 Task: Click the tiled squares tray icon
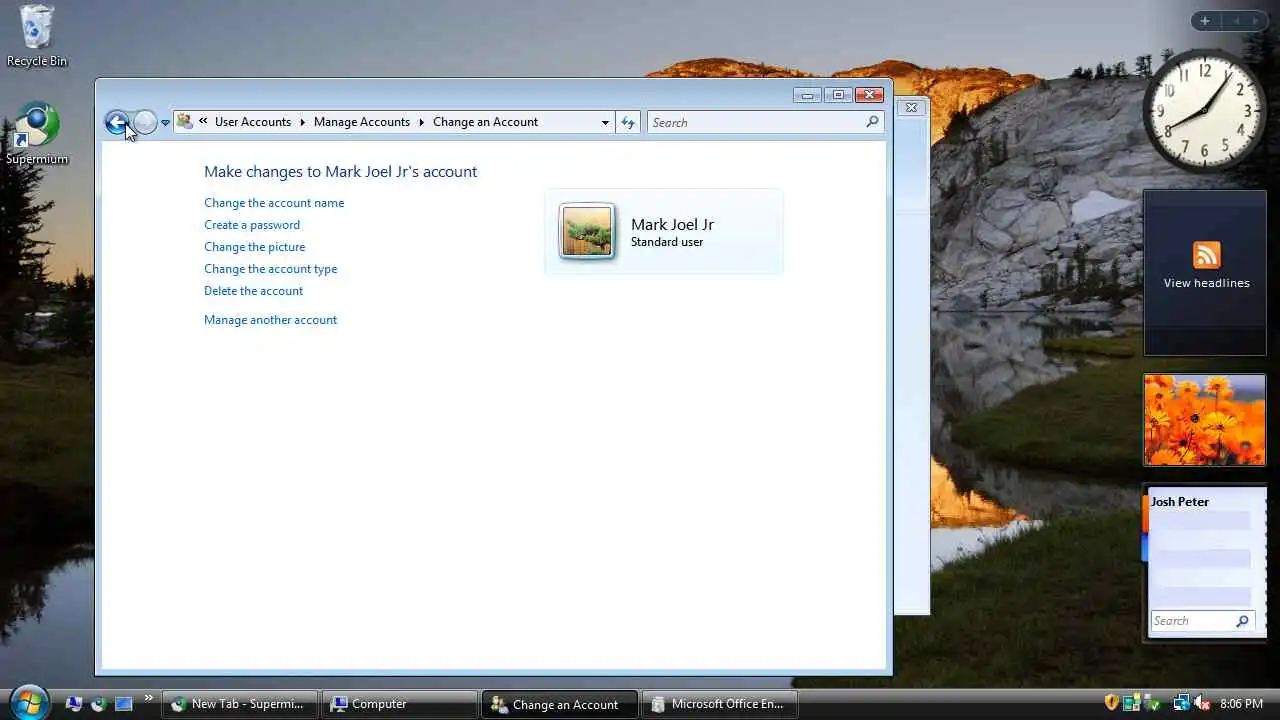[1132, 703]
